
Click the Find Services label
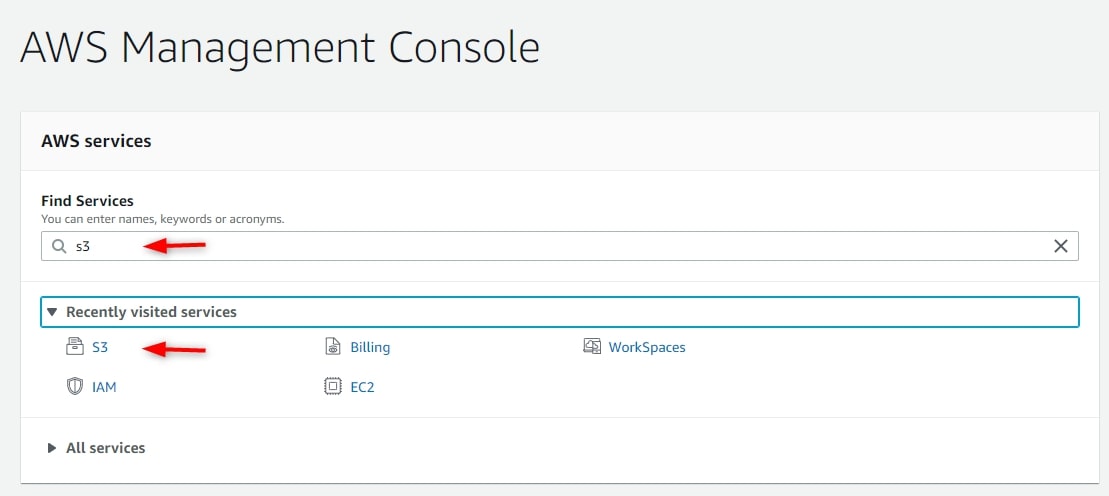tap(87, 201)
